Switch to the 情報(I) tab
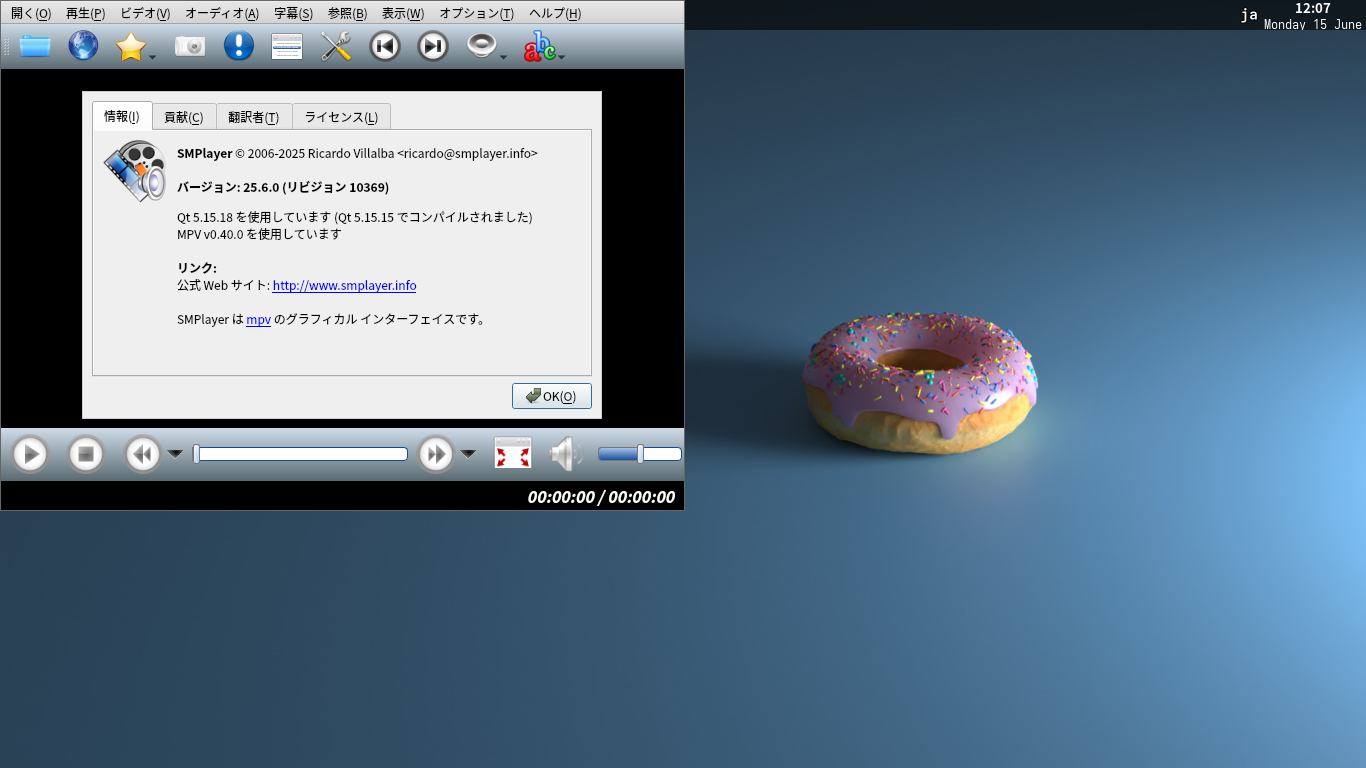The height and width of the screenshot is (768, 1366). [x=122, y=116]
